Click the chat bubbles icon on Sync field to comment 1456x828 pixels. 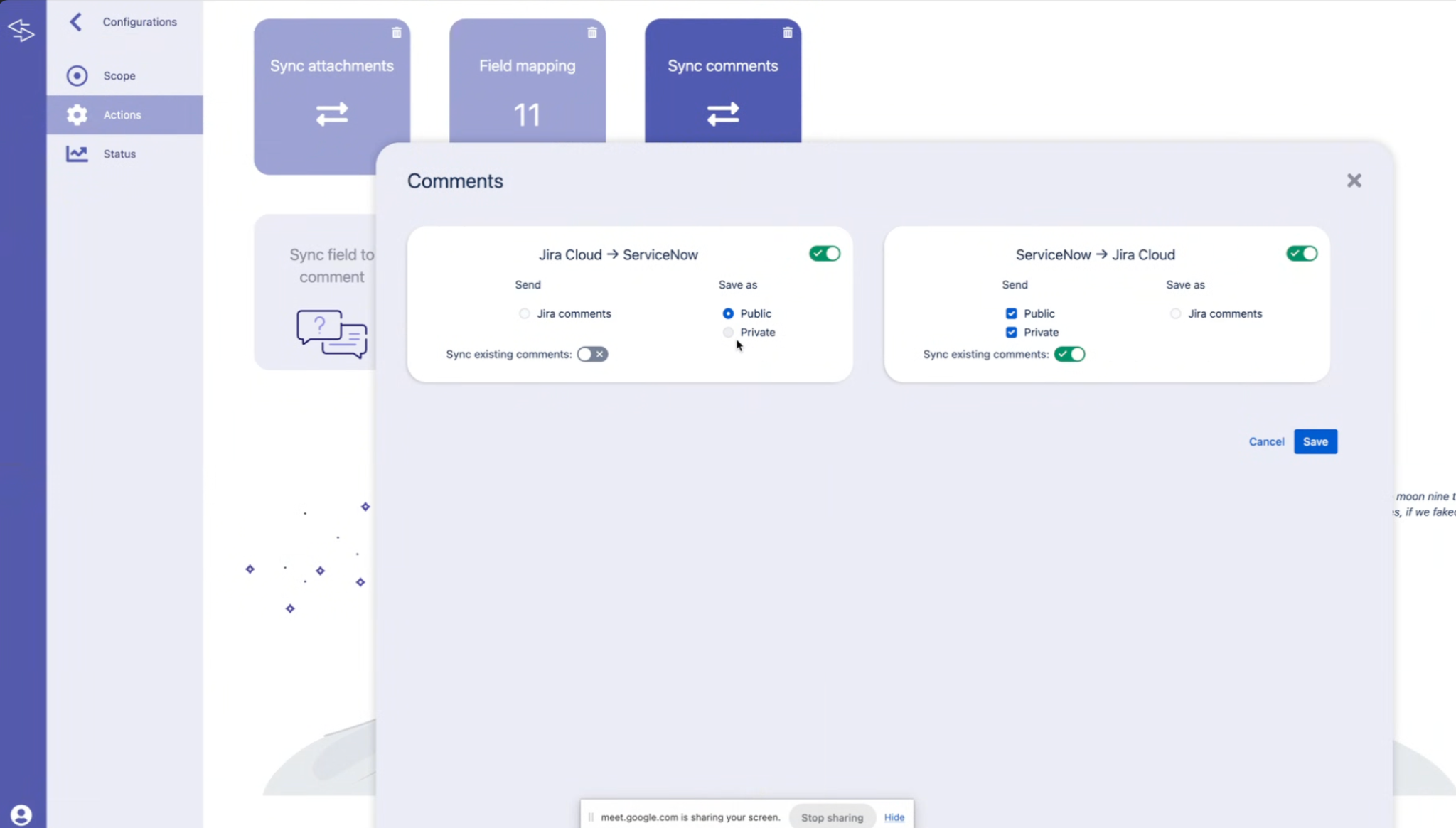point(332,333)
